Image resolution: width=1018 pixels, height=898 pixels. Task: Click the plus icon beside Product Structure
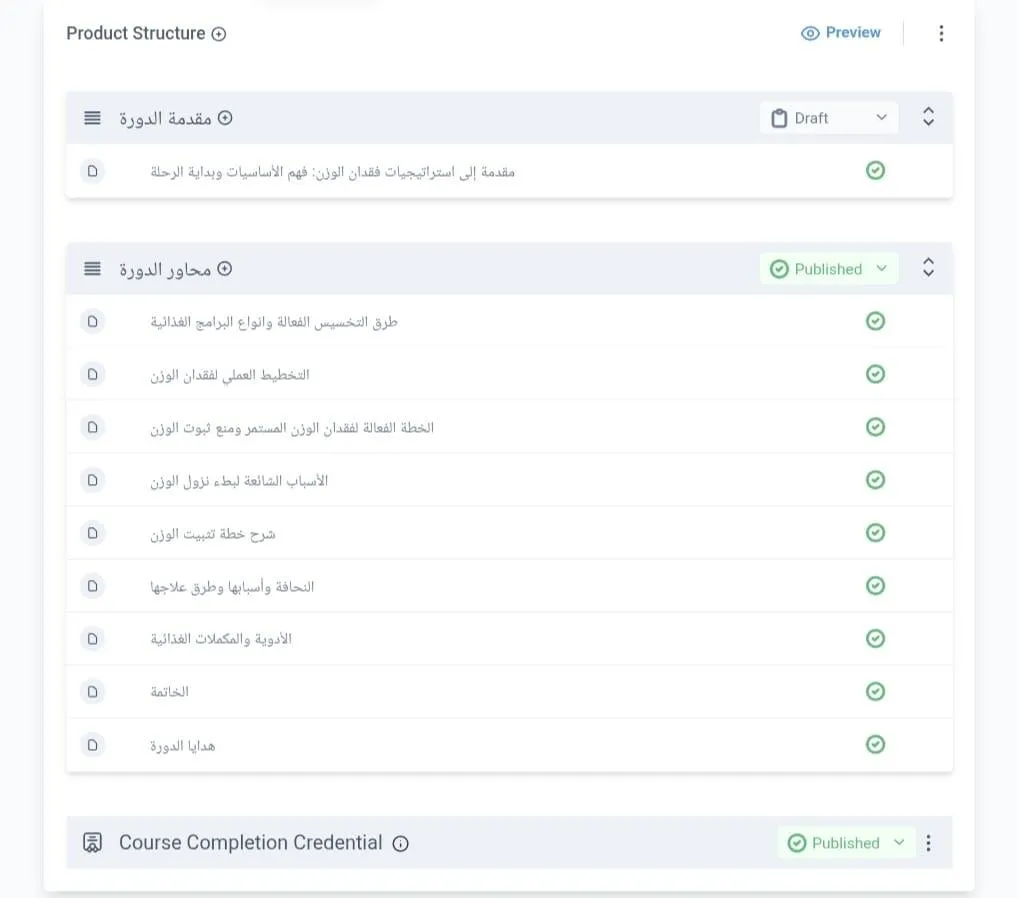[x=219, y=34]
